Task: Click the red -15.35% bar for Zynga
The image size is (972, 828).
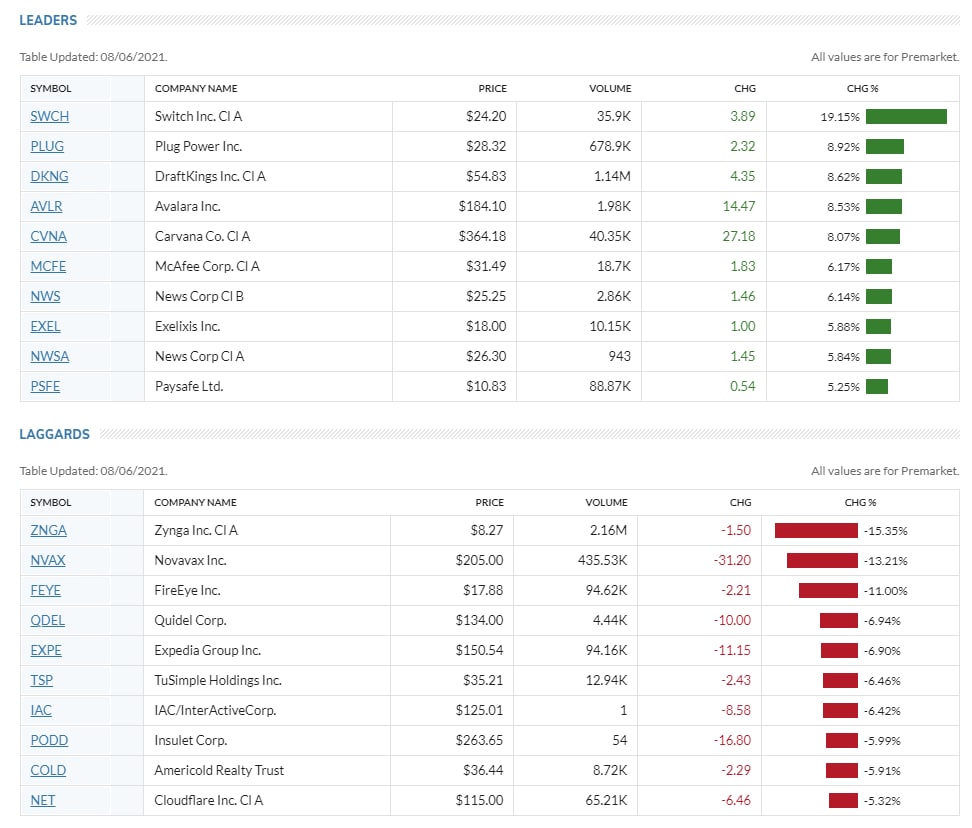Action: pos(816,531)
